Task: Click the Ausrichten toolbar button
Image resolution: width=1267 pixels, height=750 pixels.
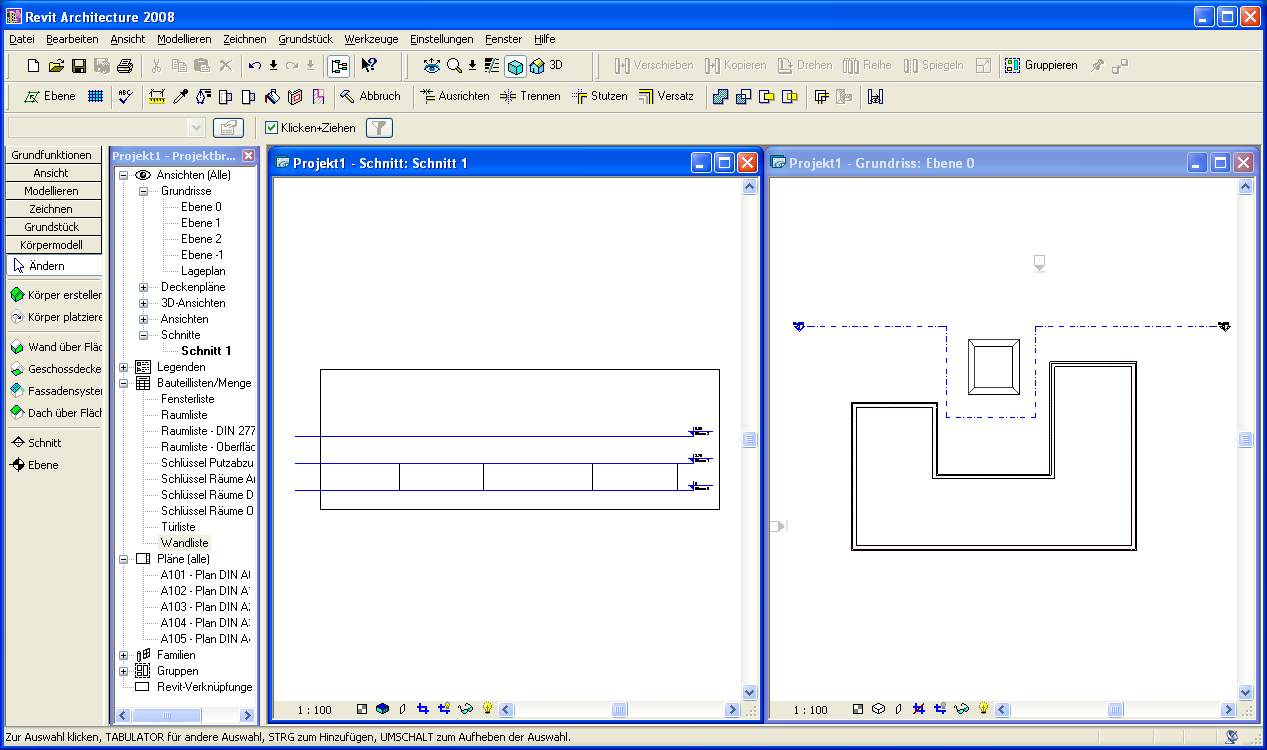Action: click(455, 97)
